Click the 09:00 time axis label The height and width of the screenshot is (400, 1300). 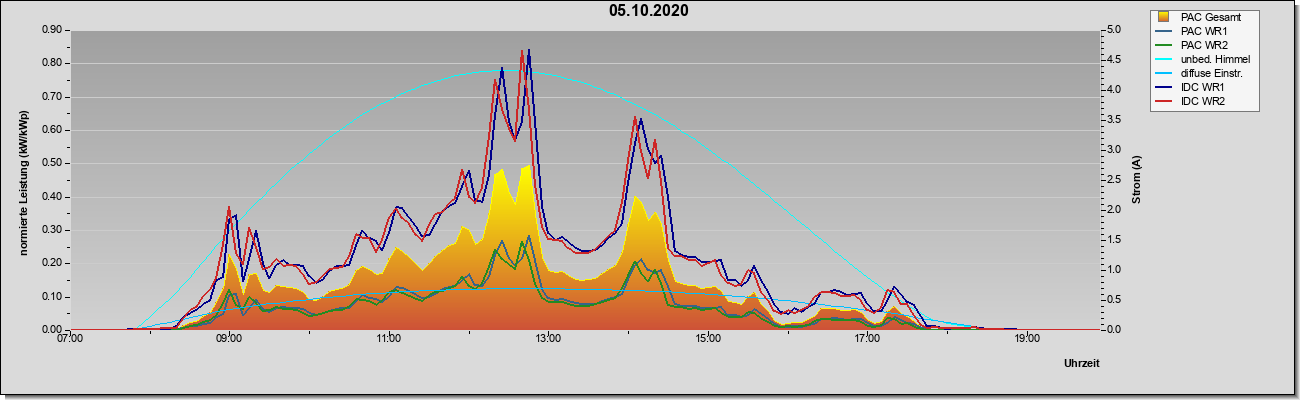point(229,338)
